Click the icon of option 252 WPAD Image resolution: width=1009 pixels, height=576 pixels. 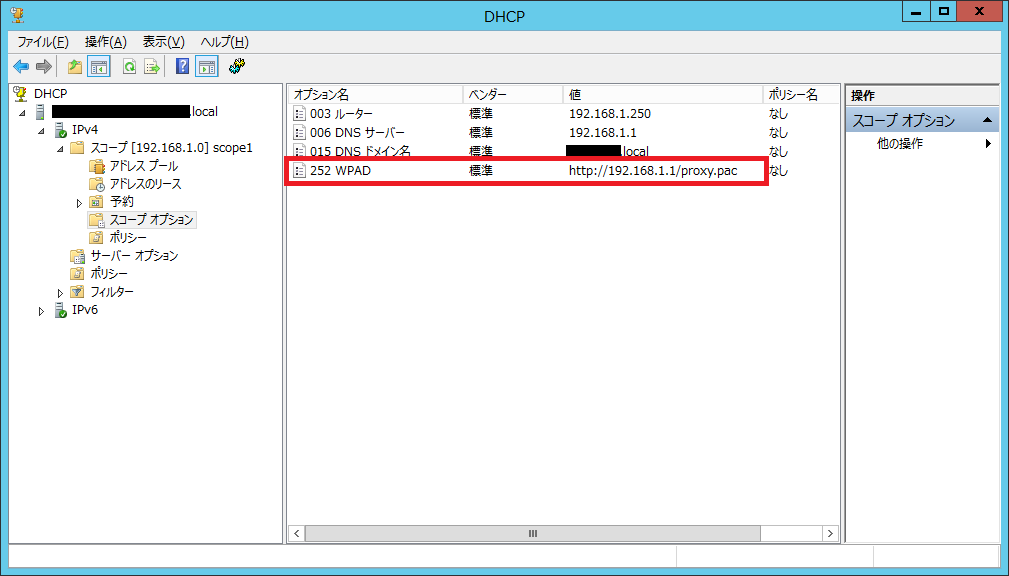point(299,171)
